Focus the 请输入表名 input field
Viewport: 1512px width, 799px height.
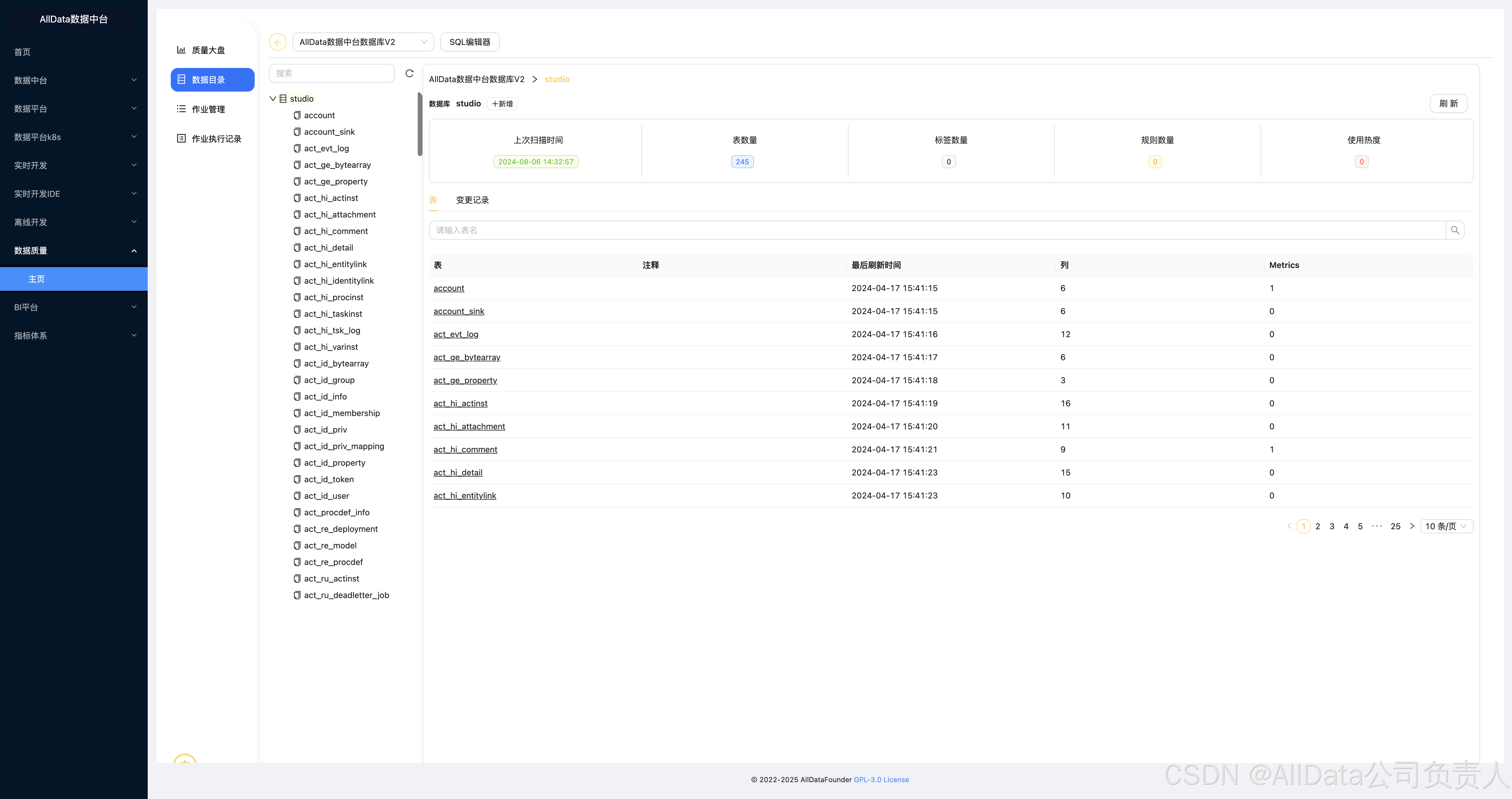coord(937,230)
